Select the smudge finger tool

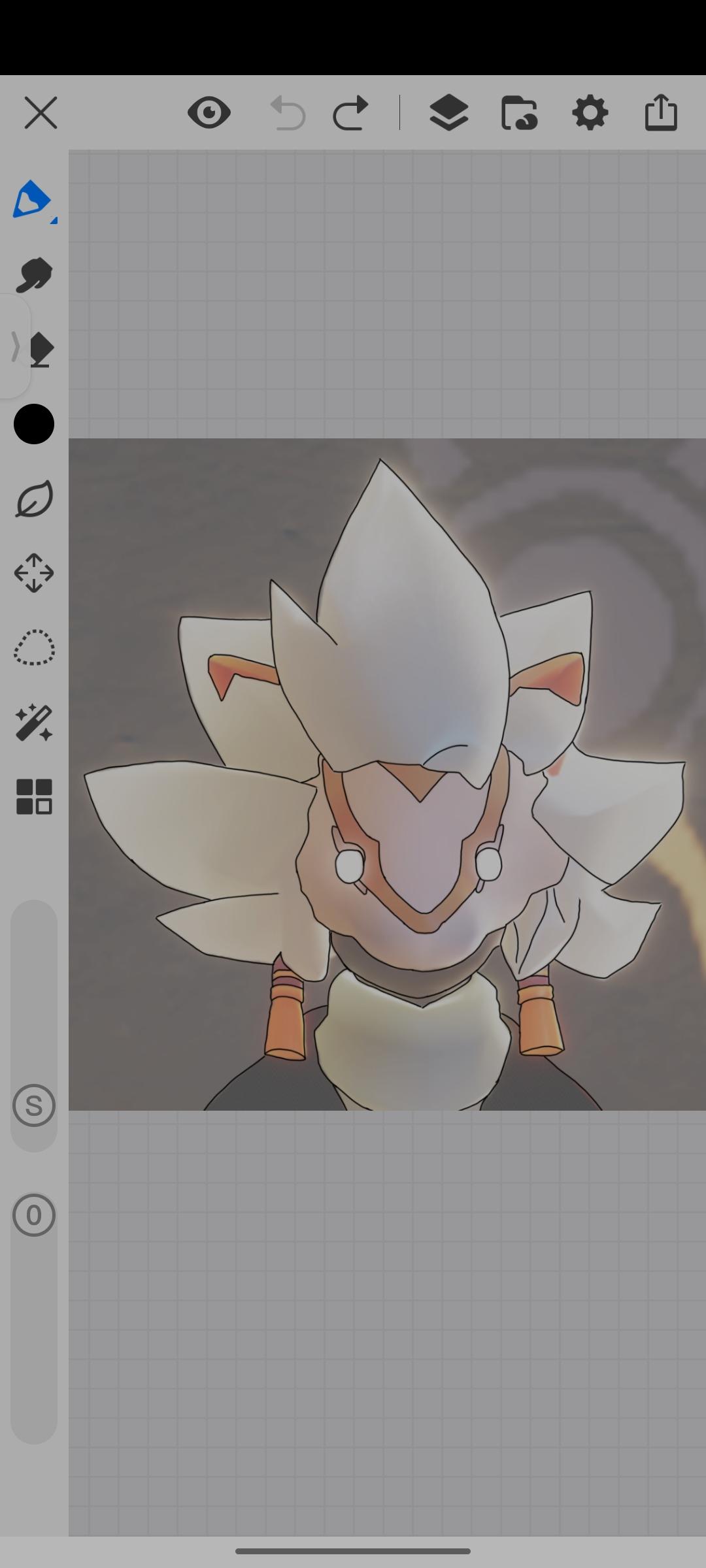click(x=33, y=275)
